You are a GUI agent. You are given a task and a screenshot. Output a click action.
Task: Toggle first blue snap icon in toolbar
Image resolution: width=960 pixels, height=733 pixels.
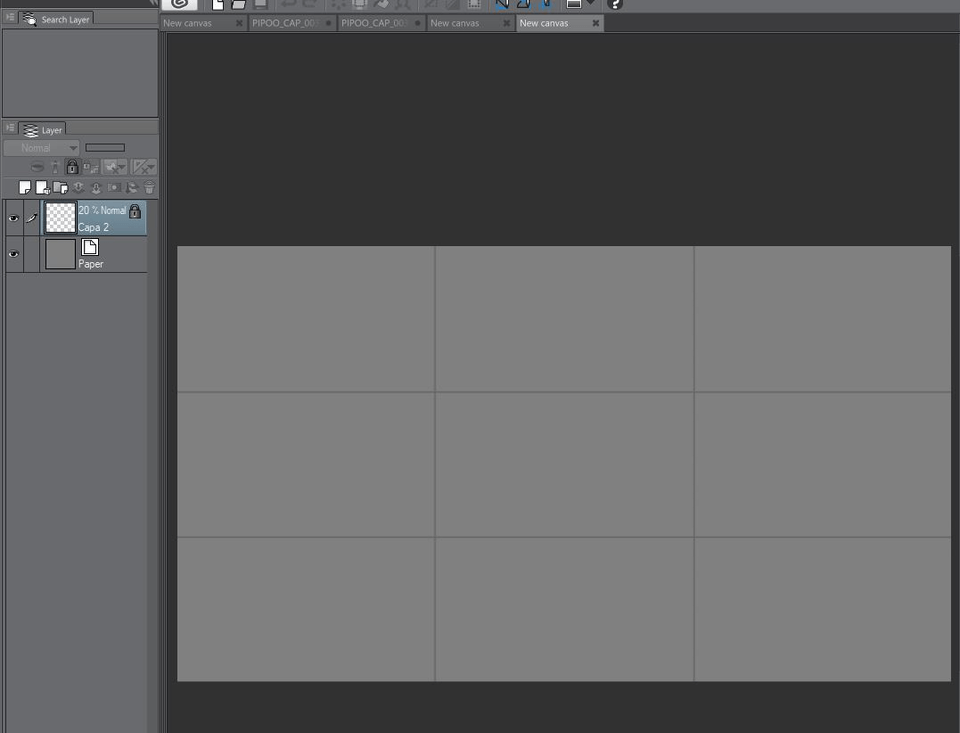tap(501, 4)
